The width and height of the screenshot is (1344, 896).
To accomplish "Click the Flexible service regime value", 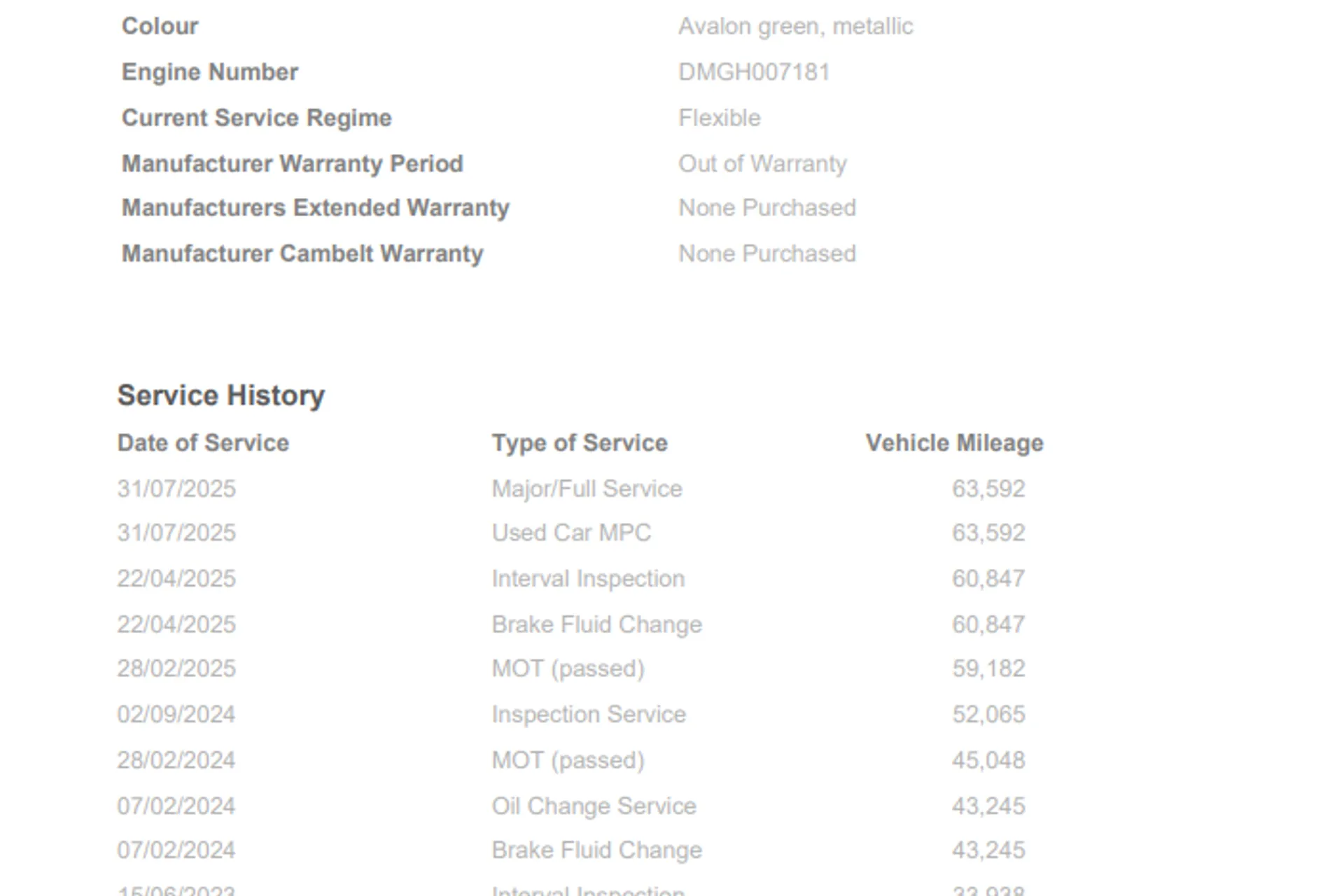I will (719, 118).
